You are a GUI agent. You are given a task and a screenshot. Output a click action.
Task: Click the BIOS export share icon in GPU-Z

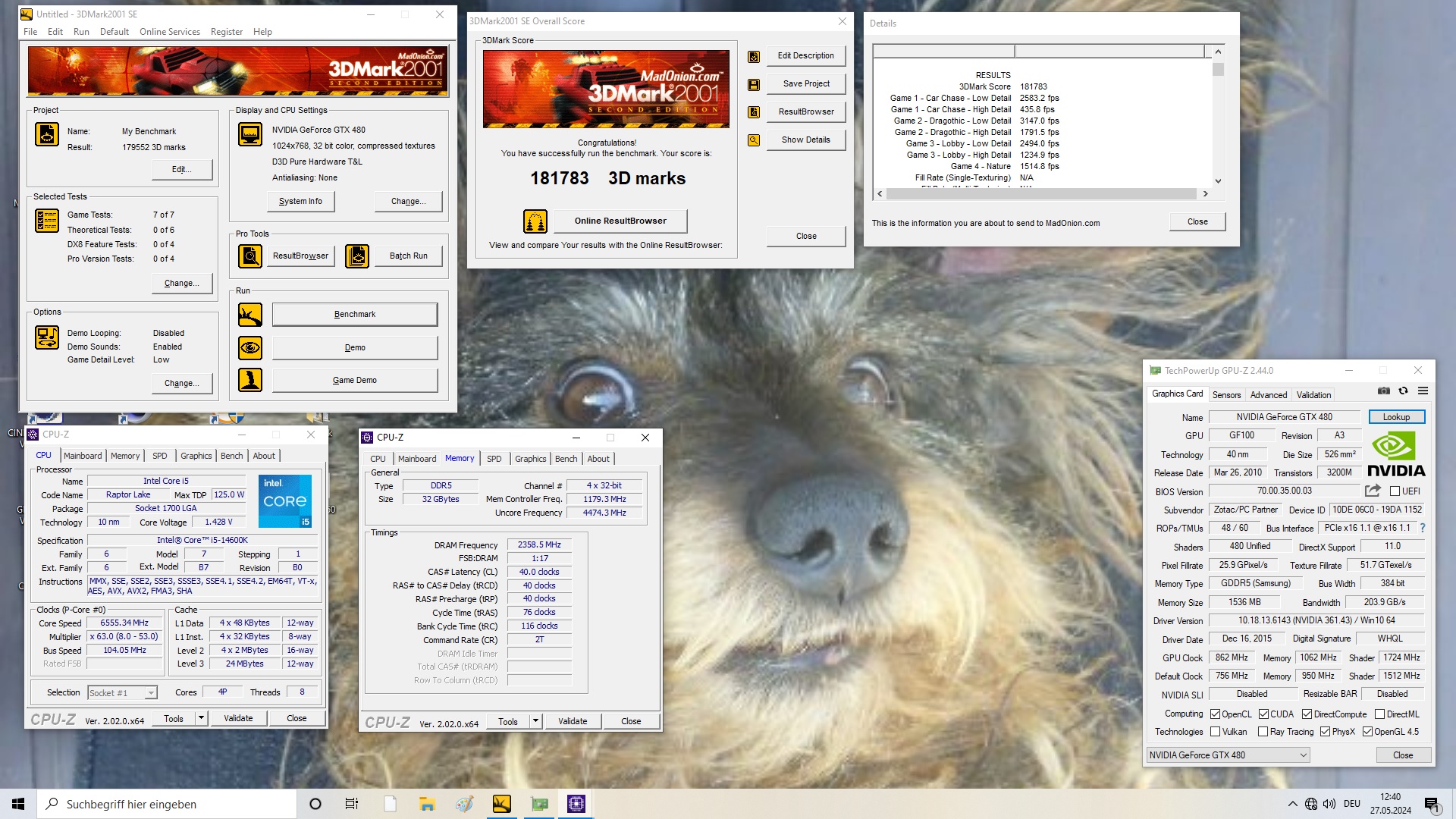1373,491
